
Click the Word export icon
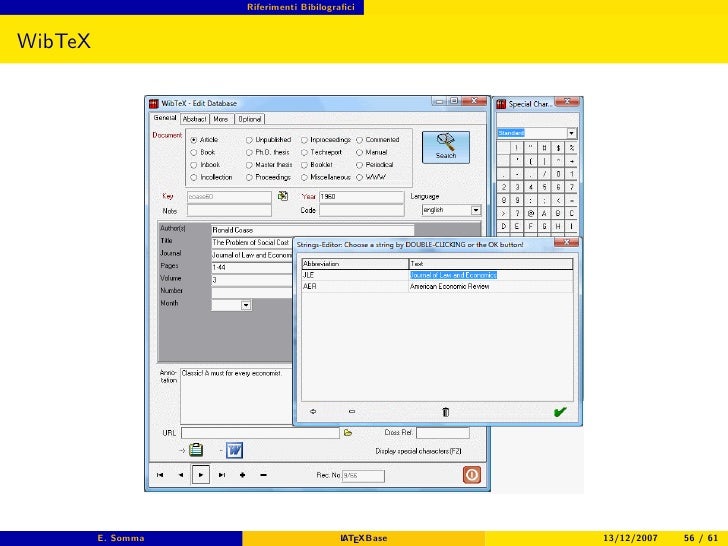[x=234, y=450]
